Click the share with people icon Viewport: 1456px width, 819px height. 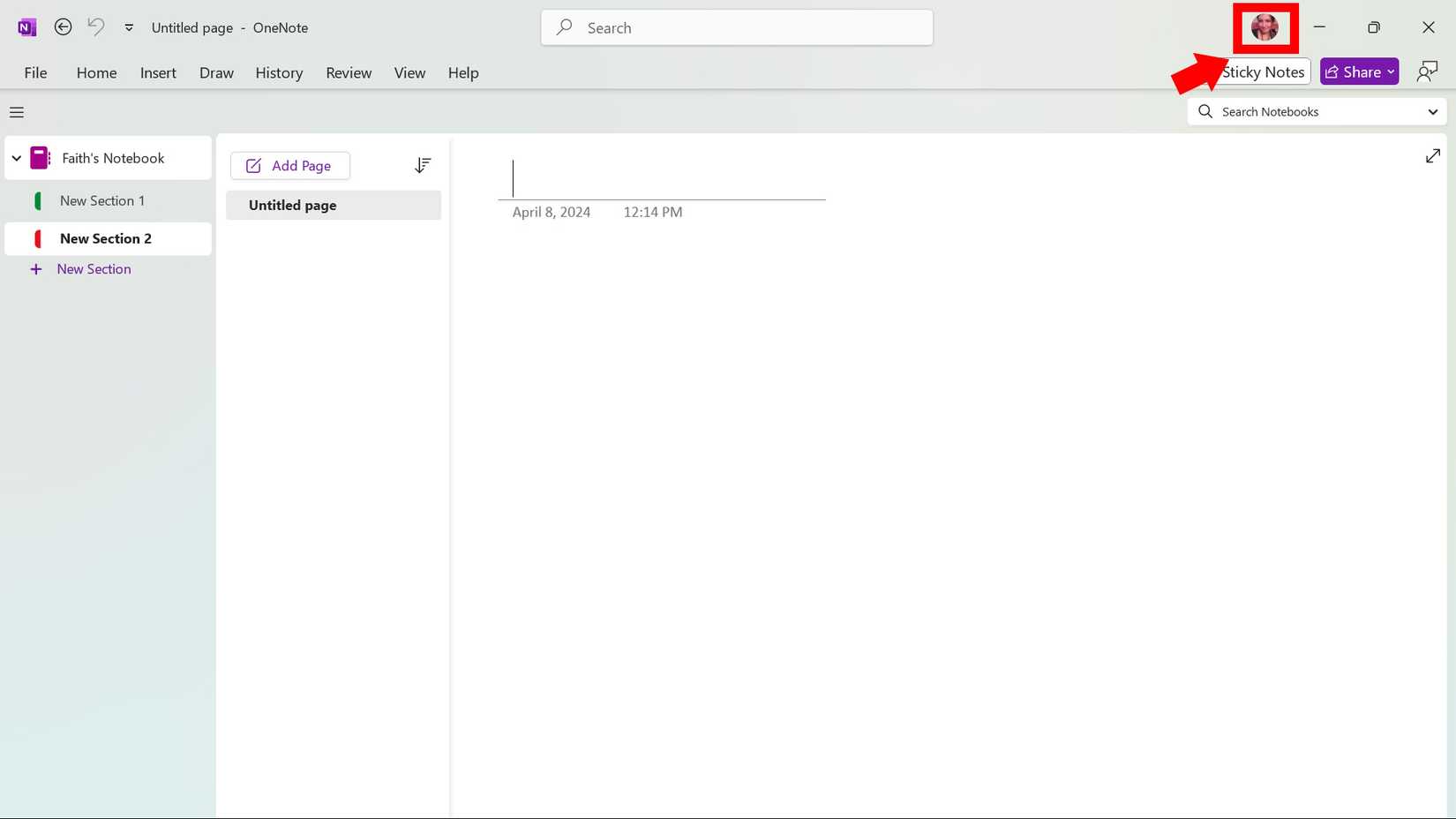(1427, 71)
